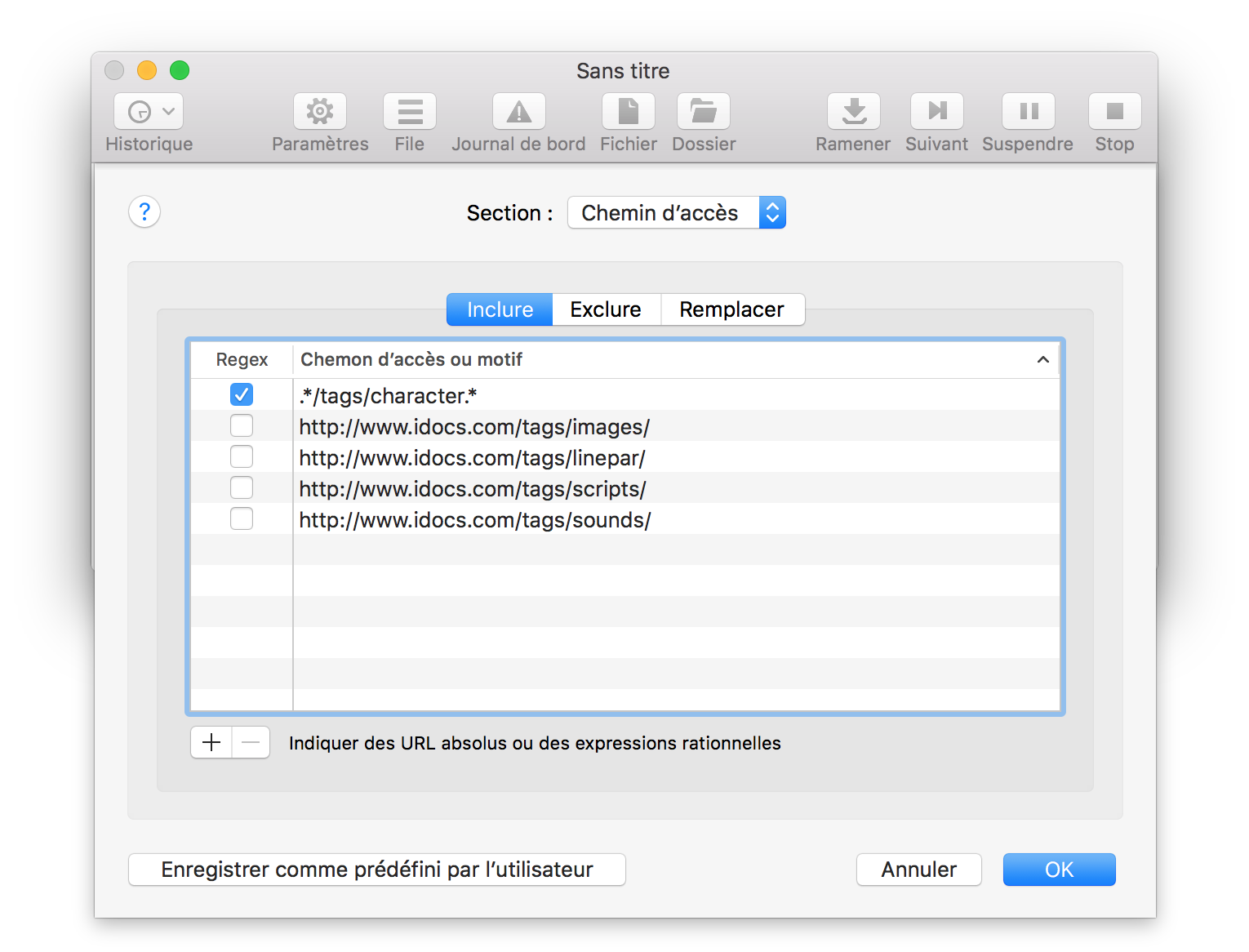Viewport: 1249px width, 952px height.
Task: Open the Paramètres gear icon
Action: click(x=320, y=112)
